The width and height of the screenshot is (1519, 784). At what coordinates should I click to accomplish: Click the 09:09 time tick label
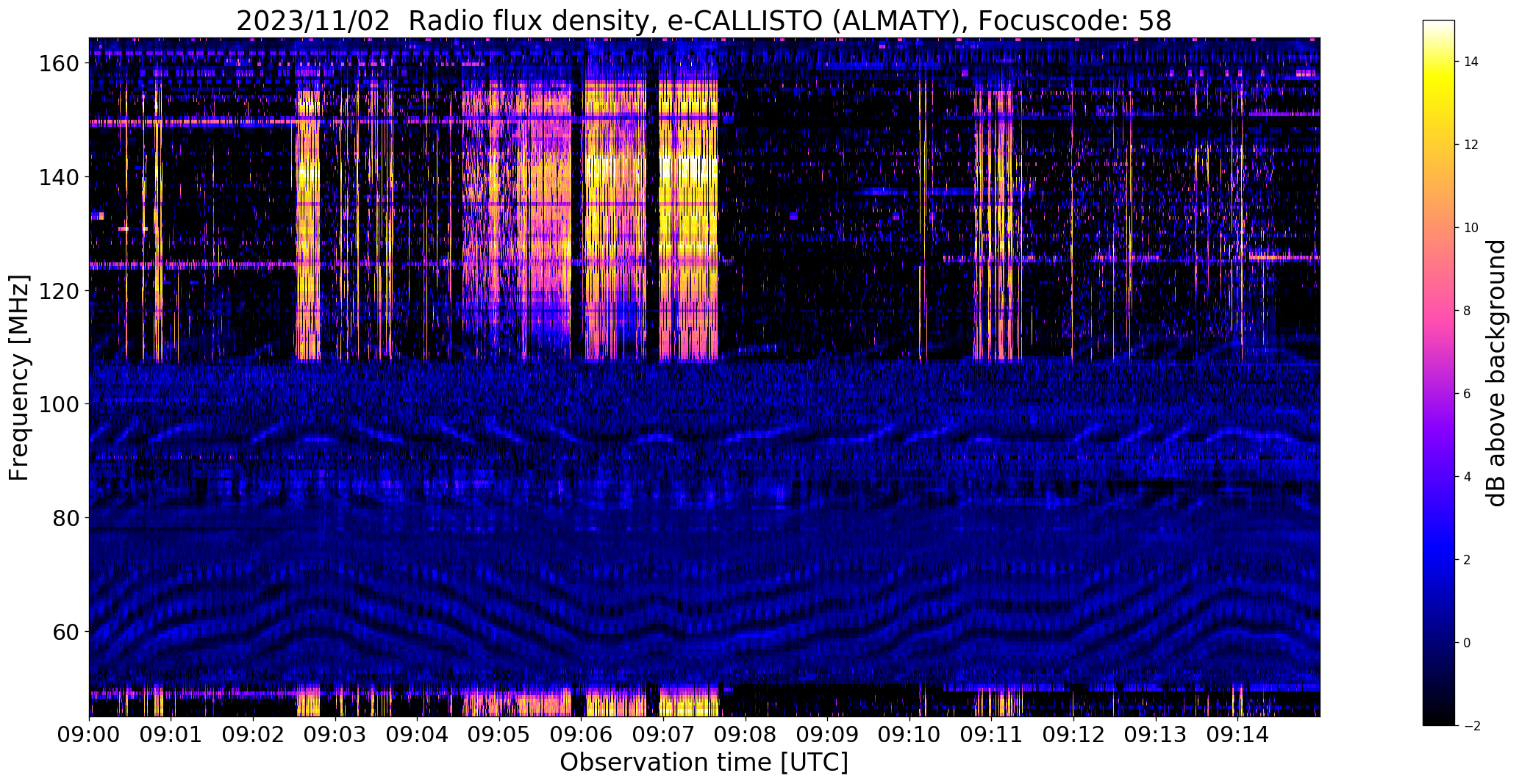828,733
